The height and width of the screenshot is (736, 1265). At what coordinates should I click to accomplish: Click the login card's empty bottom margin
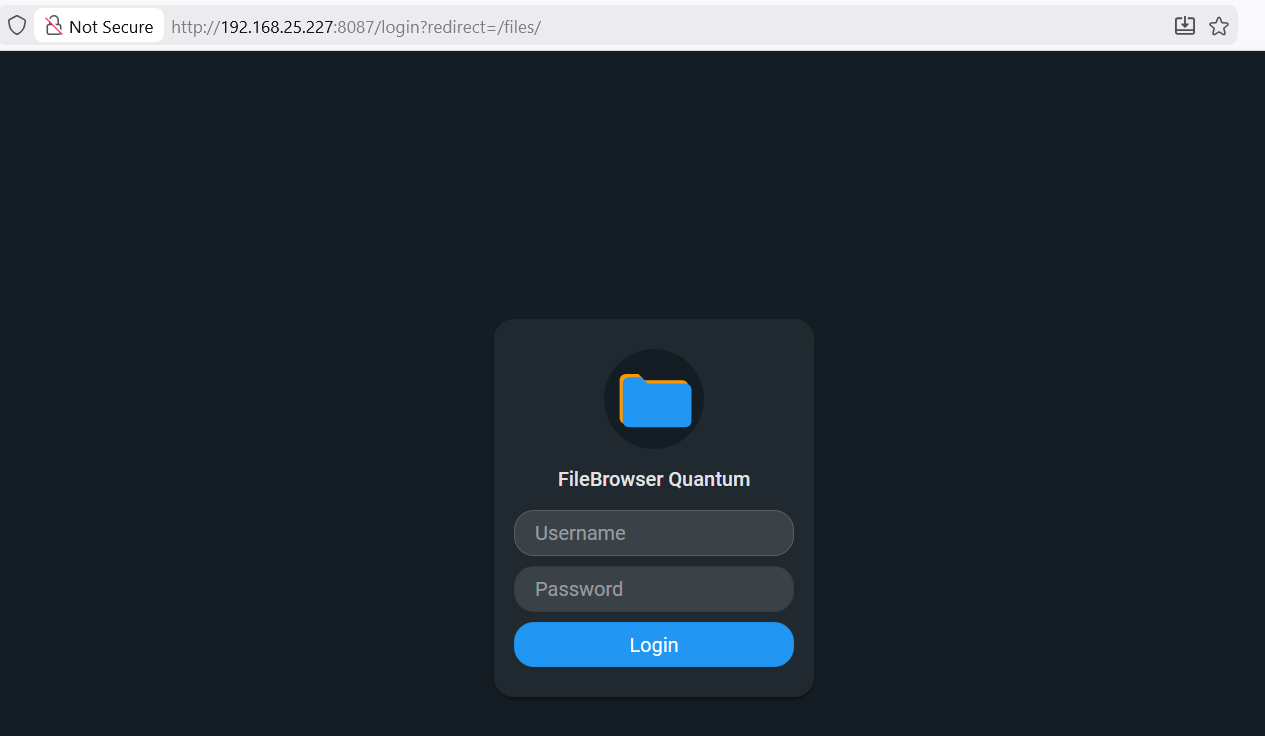(x=654, y=682)
